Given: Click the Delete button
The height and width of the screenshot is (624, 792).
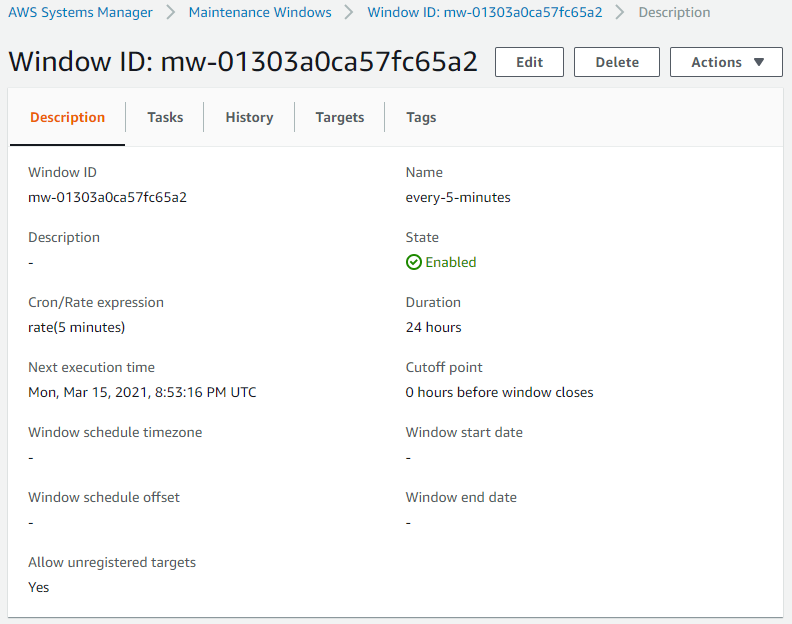Looking at the screenshot, I should click(x=617, y=62).
